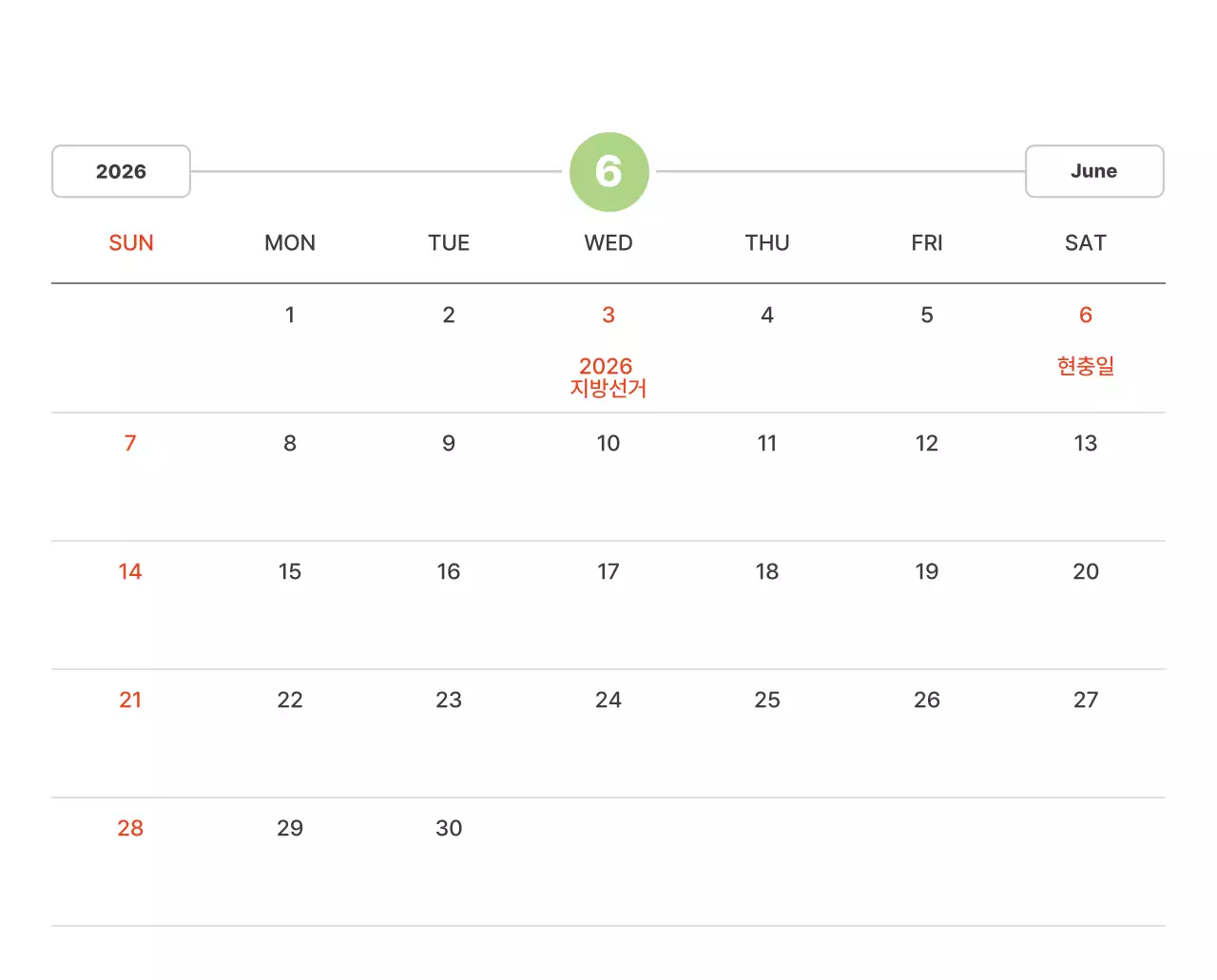The image size is (1217, 980).
Task: Select June 3 election day date
Action: point(608,315)
